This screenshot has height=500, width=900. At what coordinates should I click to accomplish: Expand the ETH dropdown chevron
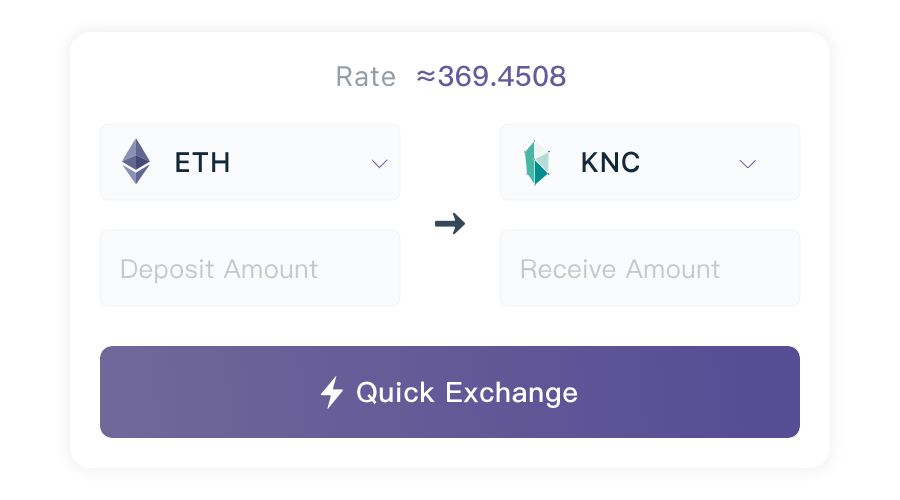[379, 163]
